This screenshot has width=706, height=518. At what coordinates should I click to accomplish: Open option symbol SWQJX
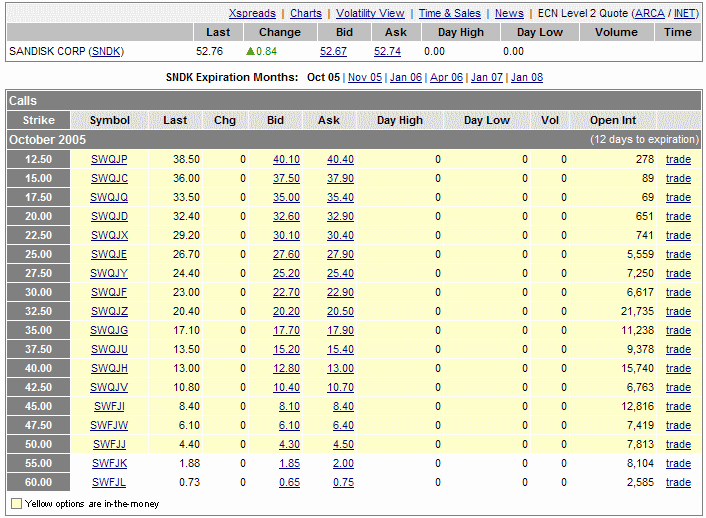[x=109, y=235]
